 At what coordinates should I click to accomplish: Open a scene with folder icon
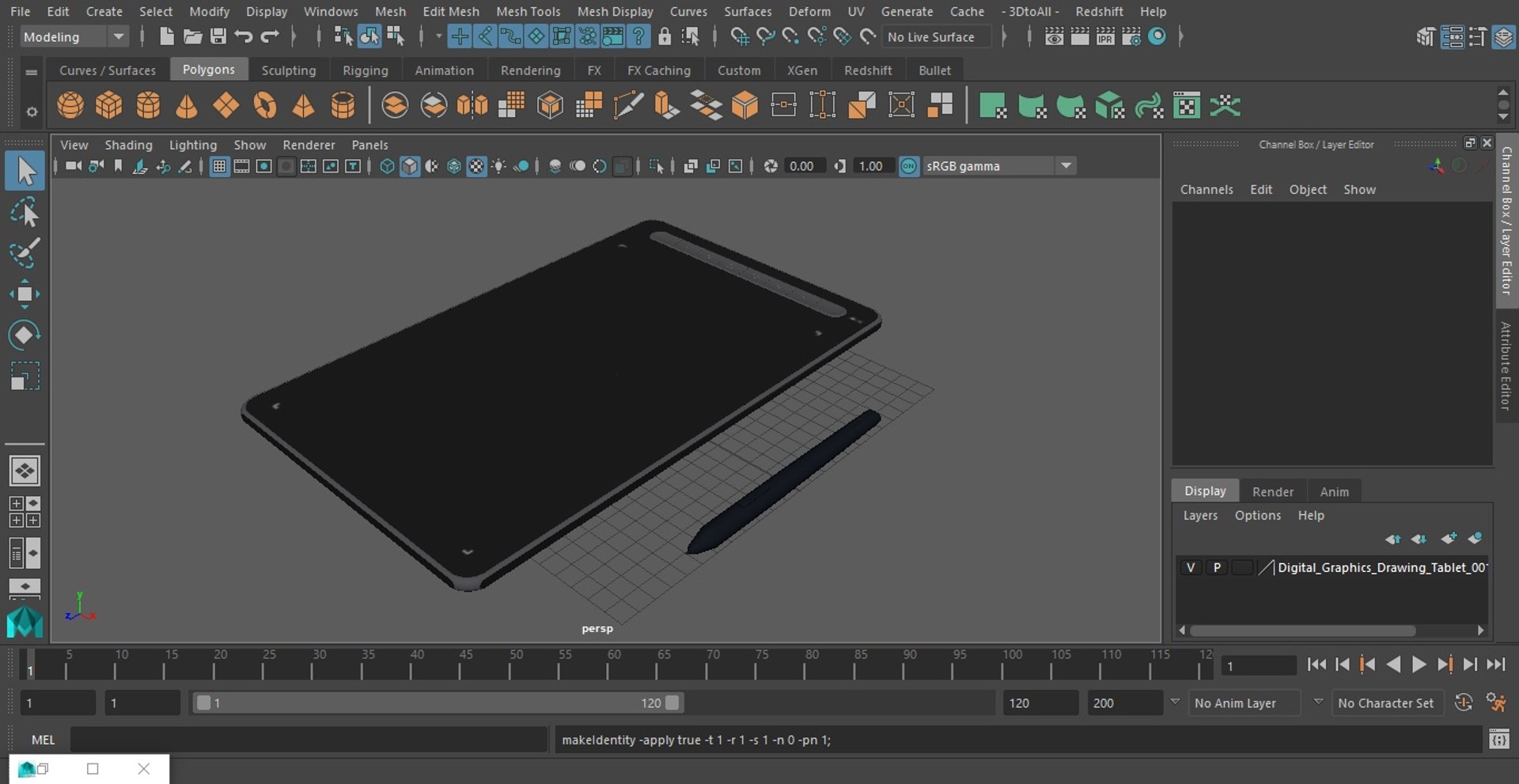(x=192, y=36)
